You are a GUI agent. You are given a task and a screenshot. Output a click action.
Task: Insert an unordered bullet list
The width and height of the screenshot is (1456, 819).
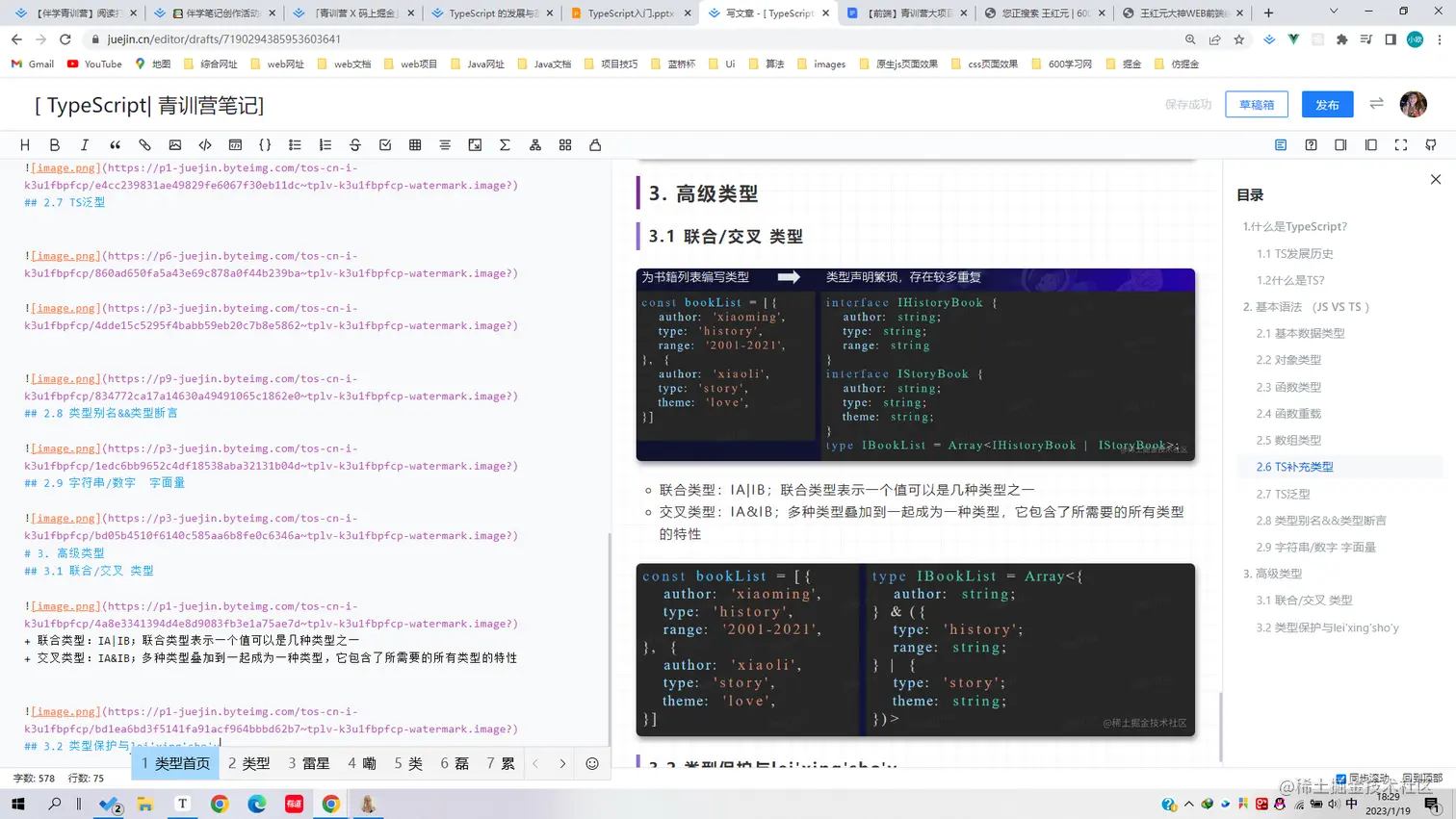pyautogui.click(x=295, y=145)
